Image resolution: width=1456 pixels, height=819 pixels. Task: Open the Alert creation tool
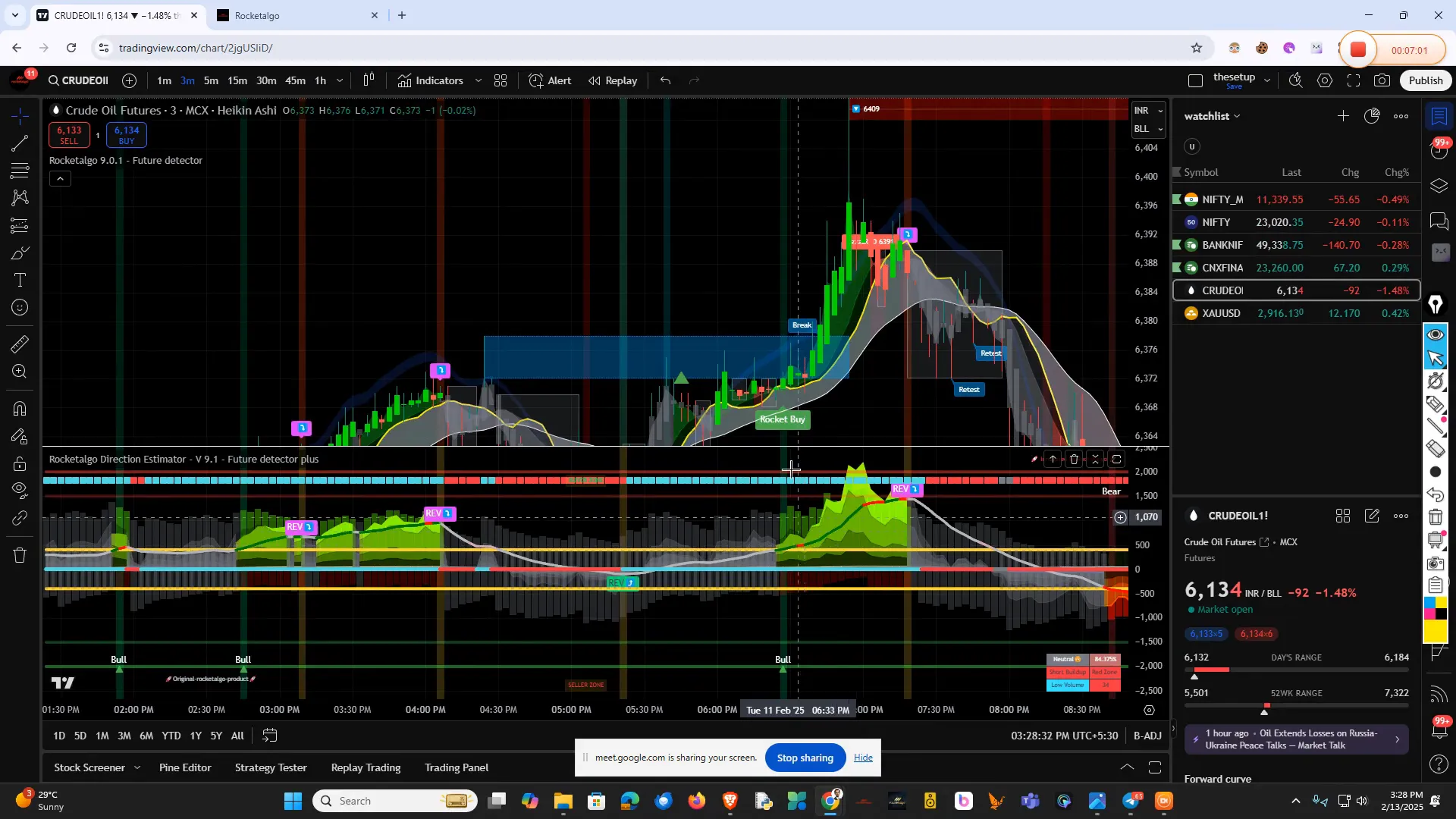pyautogui.click(x=550, y=80)
